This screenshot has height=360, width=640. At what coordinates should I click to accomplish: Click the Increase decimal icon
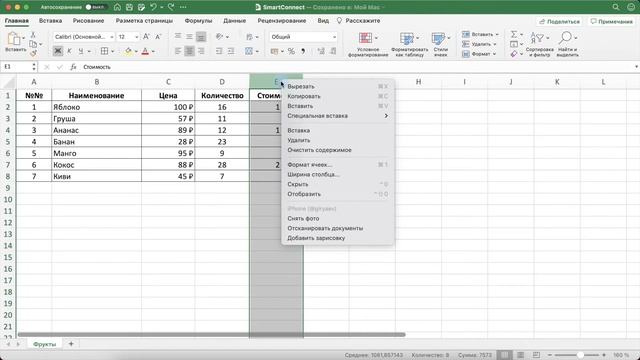321,51
